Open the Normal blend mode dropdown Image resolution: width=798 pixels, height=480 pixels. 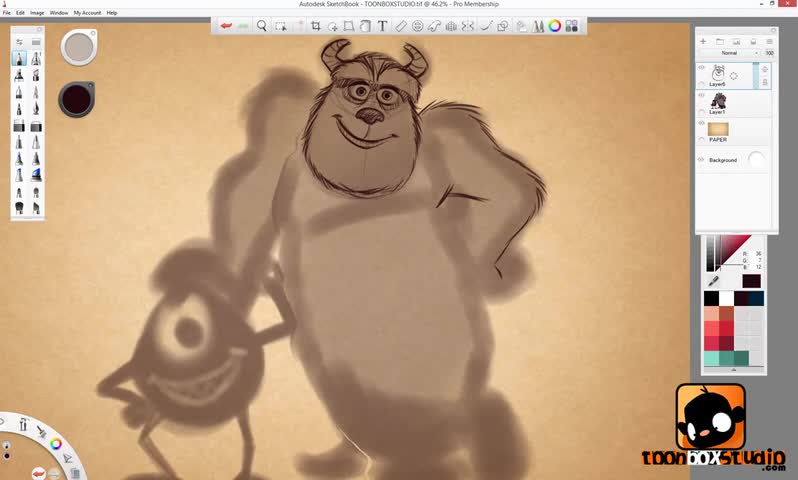(x=731, y=53)
